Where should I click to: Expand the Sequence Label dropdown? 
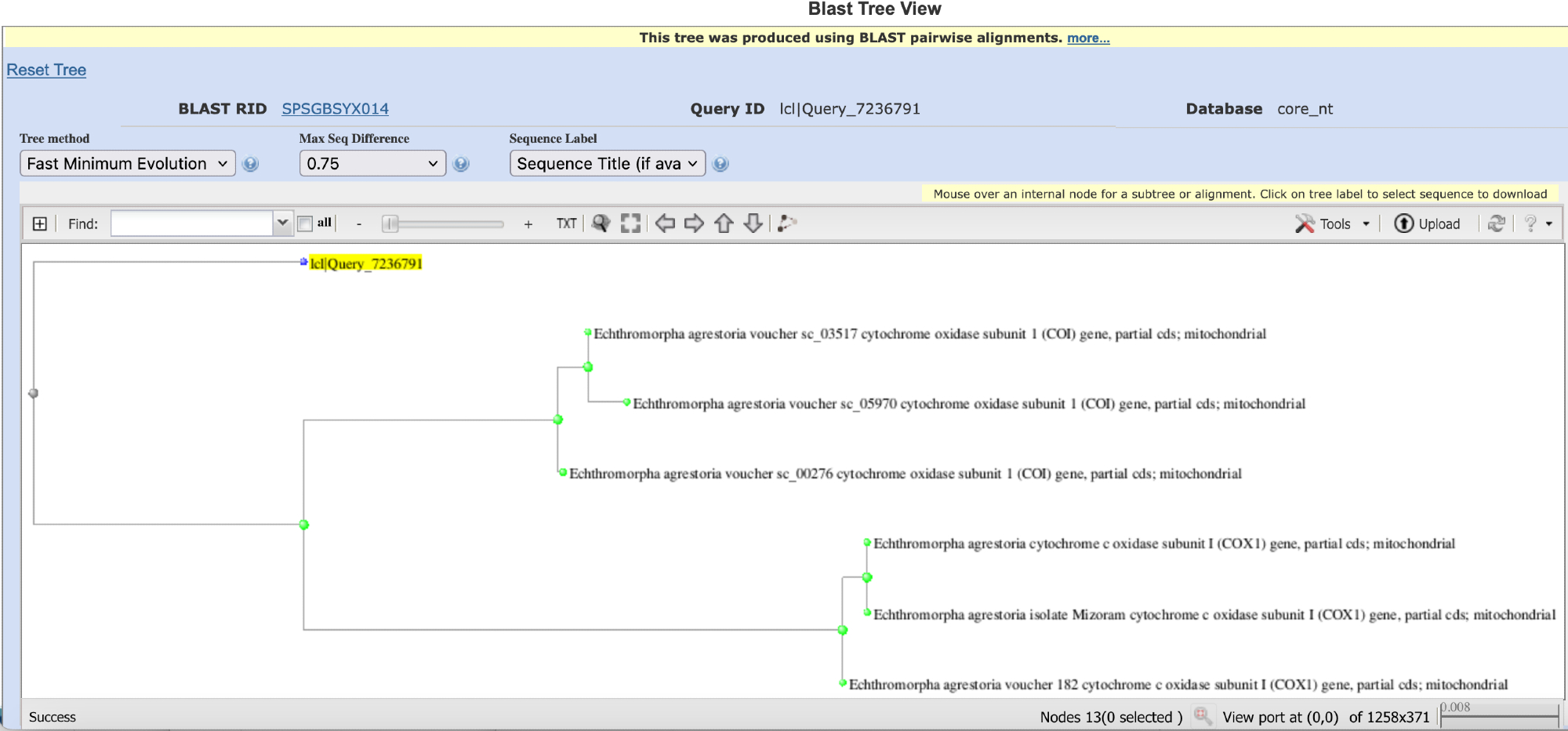608,163
